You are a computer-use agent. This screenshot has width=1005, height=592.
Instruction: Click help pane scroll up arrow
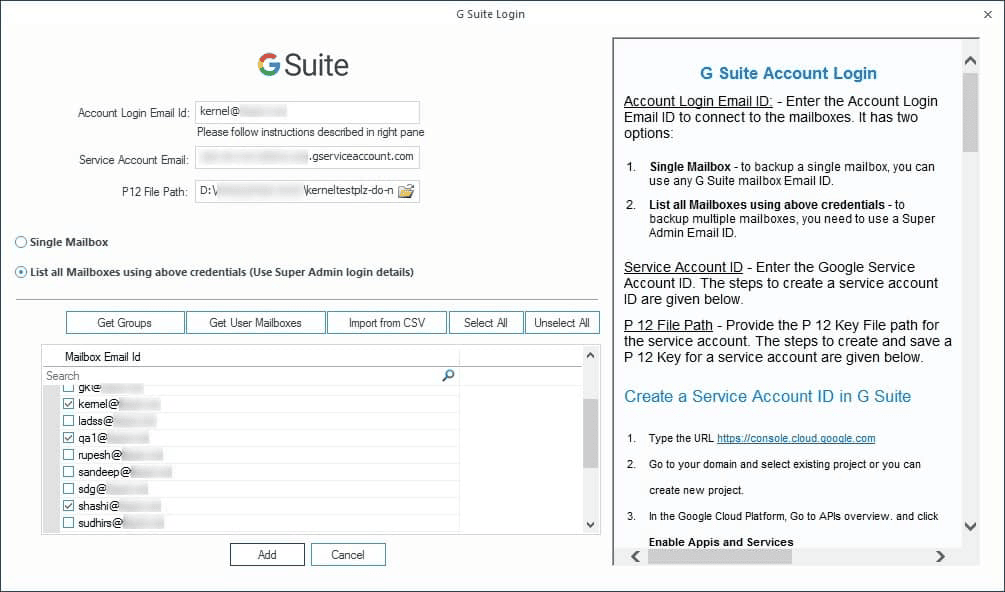970,61
